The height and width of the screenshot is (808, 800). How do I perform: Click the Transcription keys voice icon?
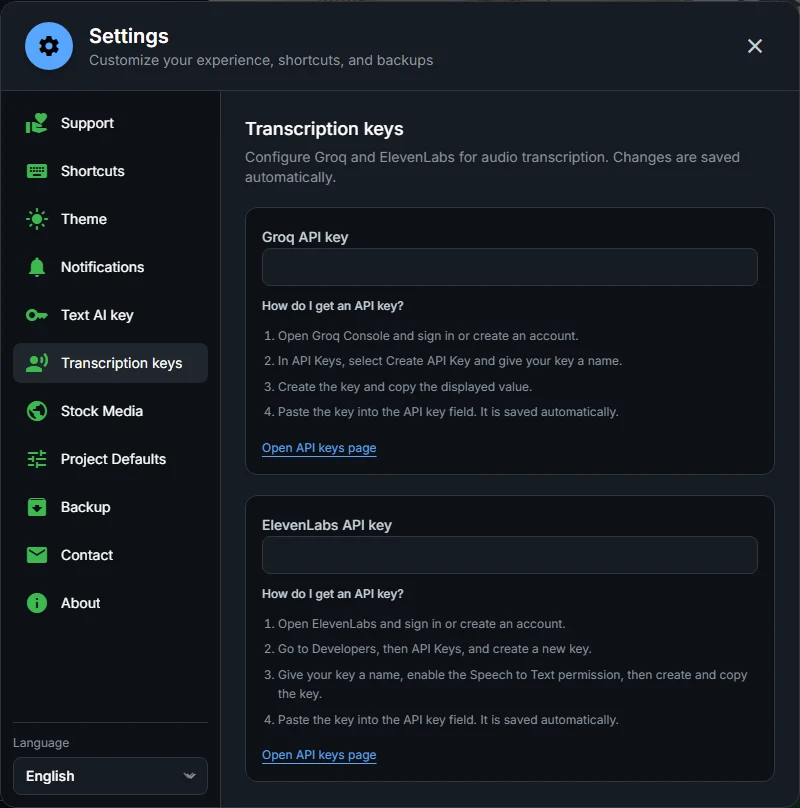pos(37,363)
